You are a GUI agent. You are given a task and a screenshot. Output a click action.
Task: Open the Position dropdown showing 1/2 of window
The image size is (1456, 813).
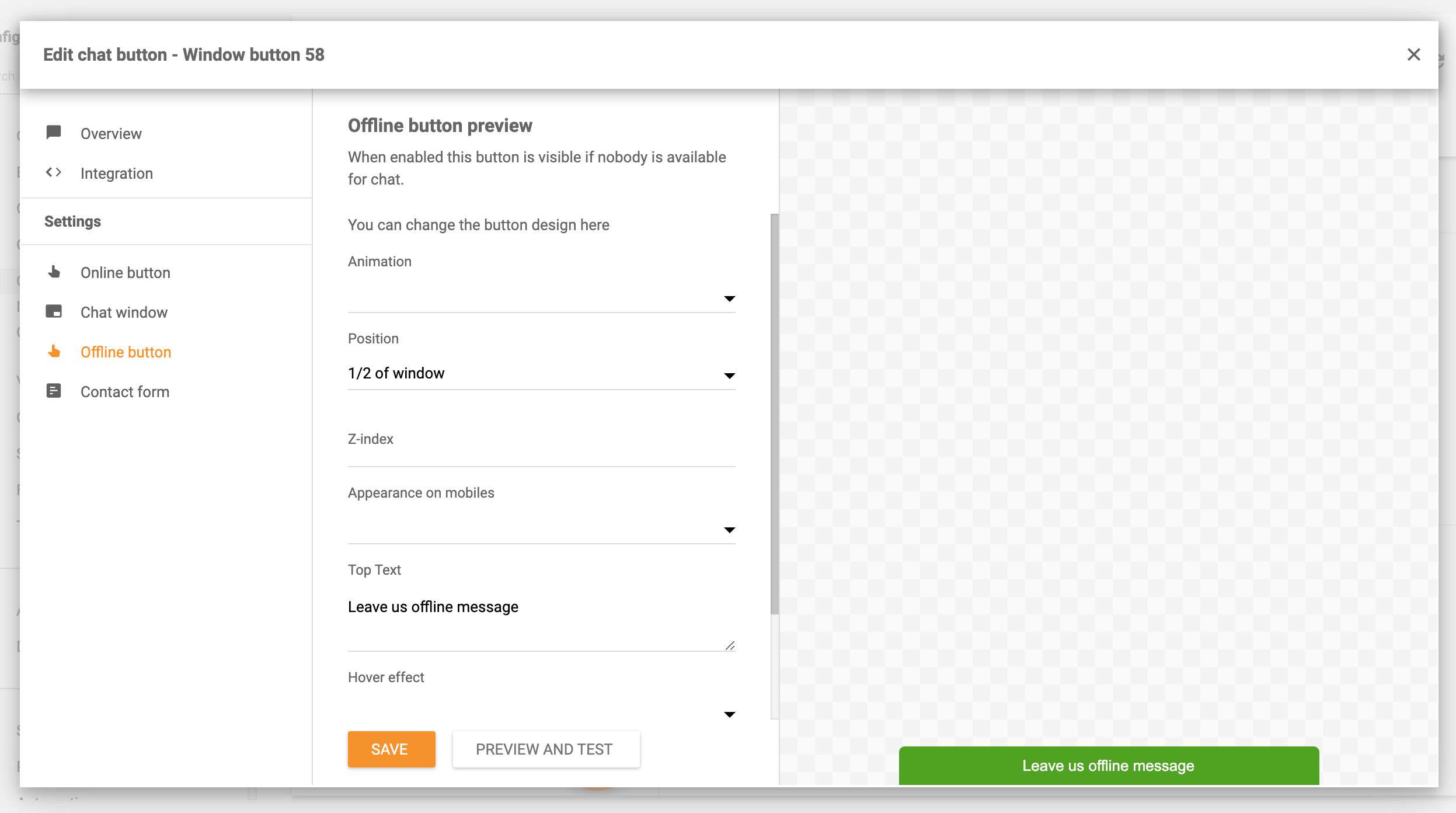point(729,374)
